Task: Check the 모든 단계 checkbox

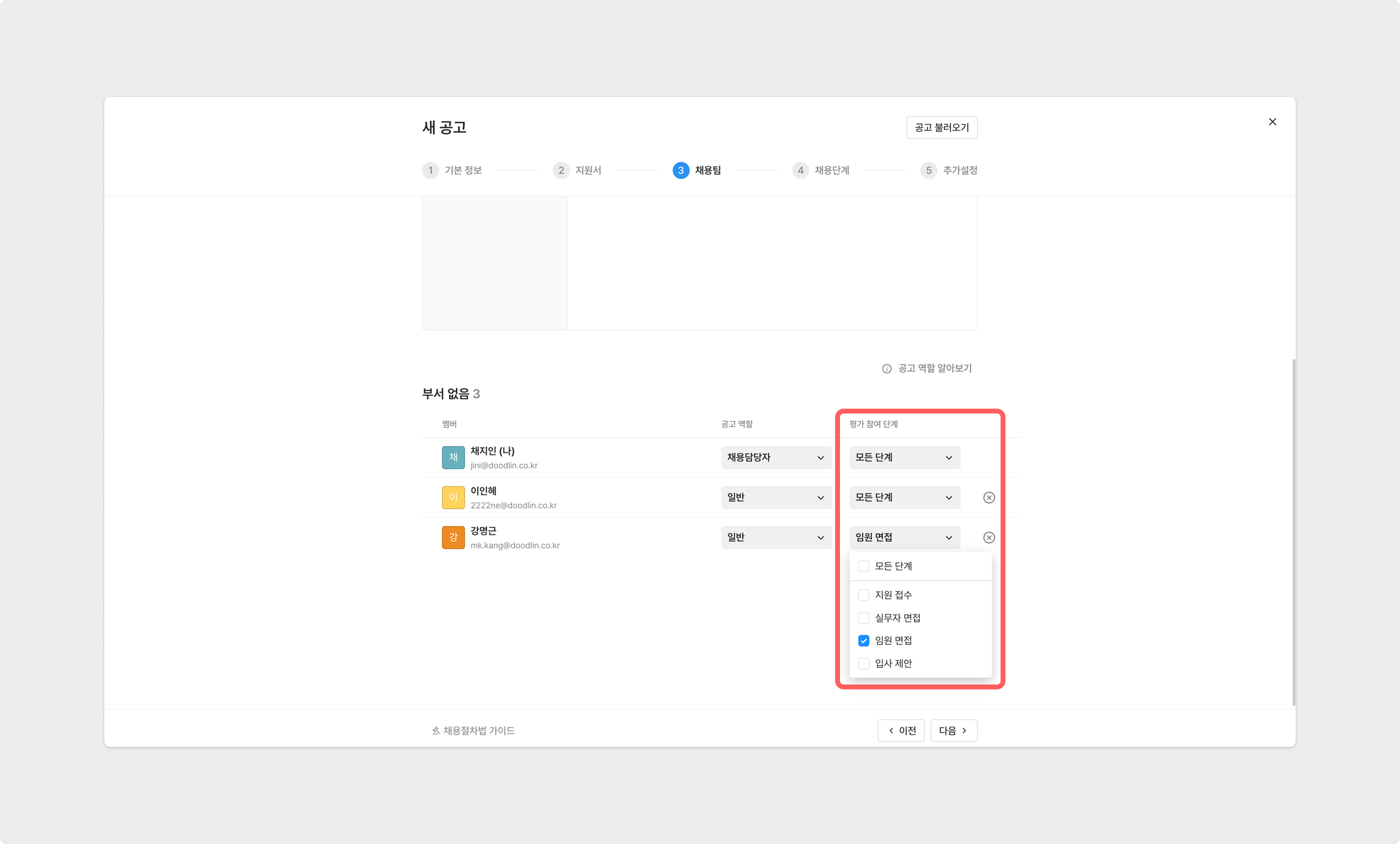Action: click(x=863, y=566)
